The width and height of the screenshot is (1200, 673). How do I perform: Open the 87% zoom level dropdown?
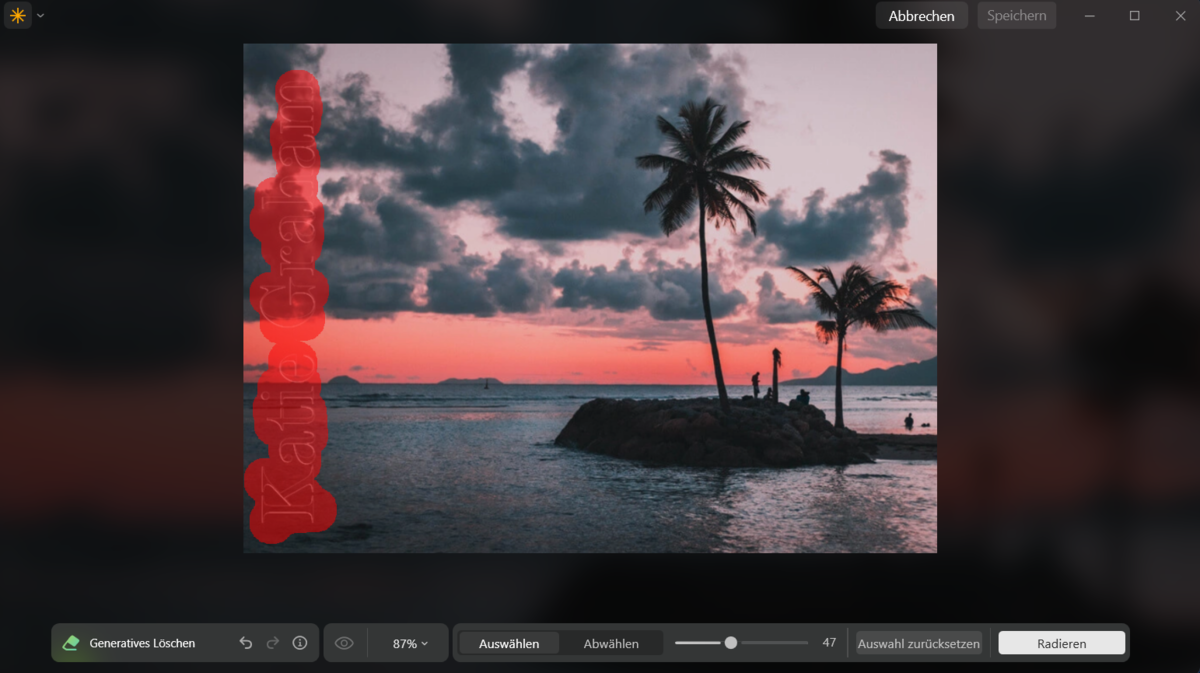(409, 643)
